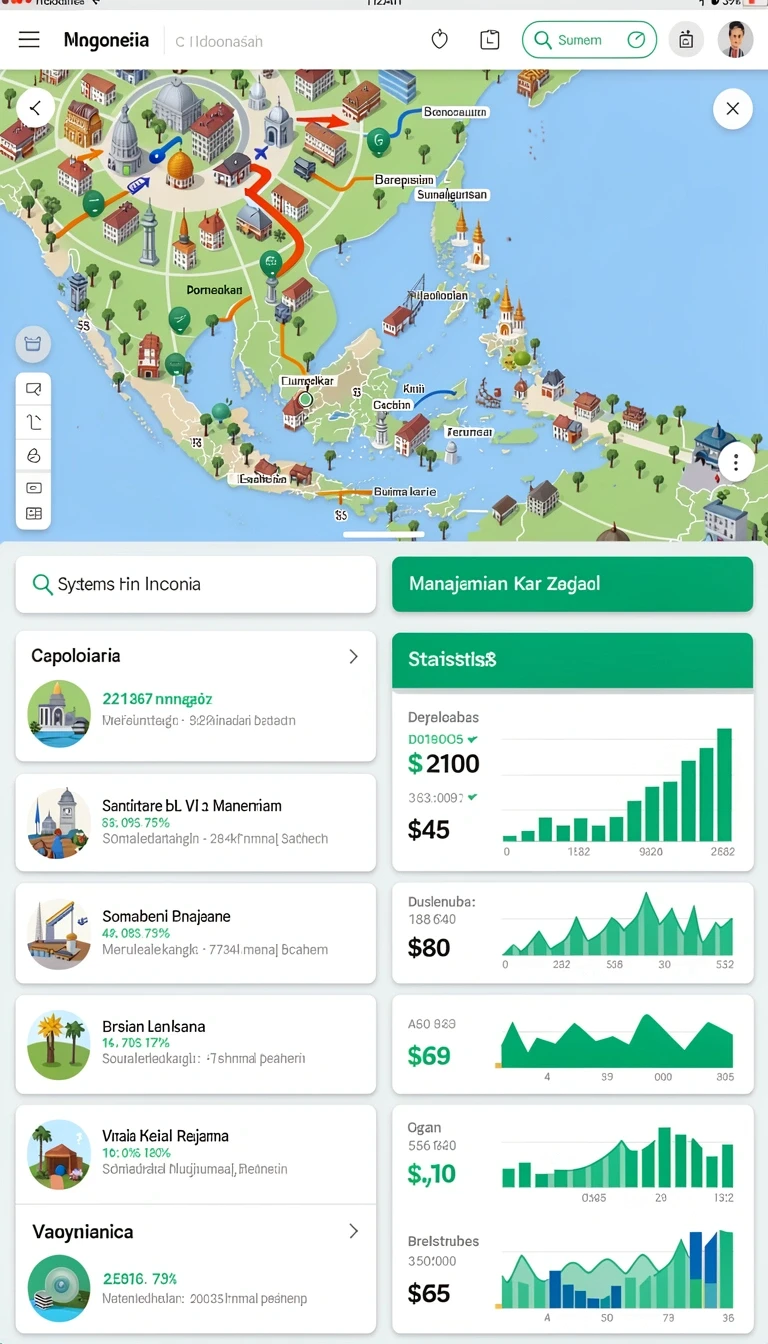Click the palm tree thumbnail
The height and width of the screenshot is (1344, 768).
coord(59,1044)
